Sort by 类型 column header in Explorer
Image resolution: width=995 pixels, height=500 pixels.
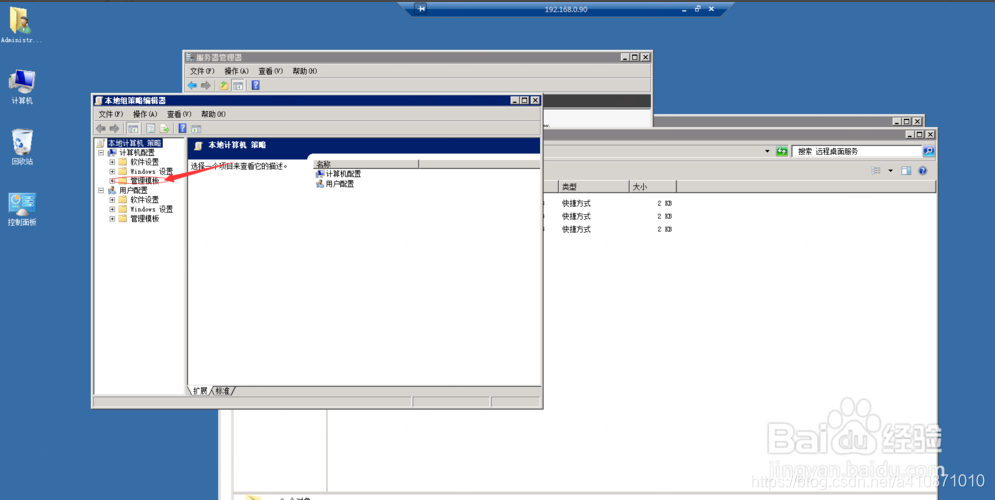593,187
